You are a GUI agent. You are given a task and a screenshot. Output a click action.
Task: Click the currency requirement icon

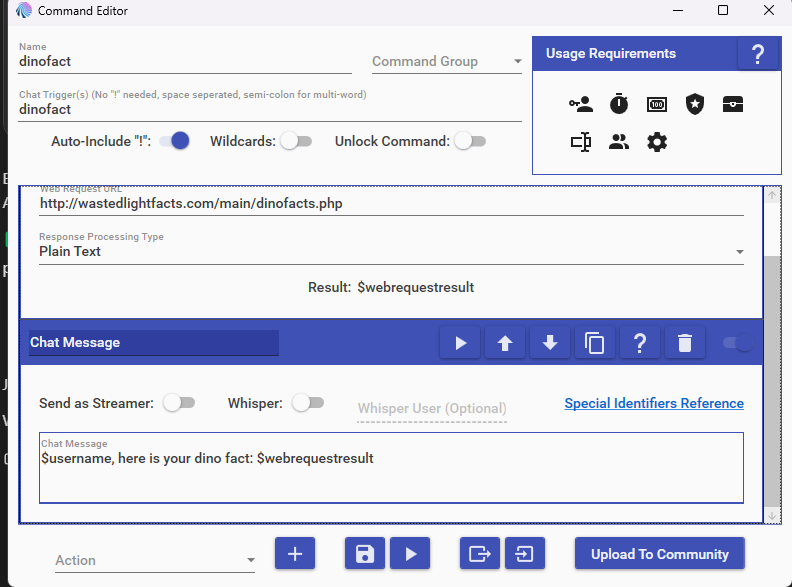tap(657, 104)
